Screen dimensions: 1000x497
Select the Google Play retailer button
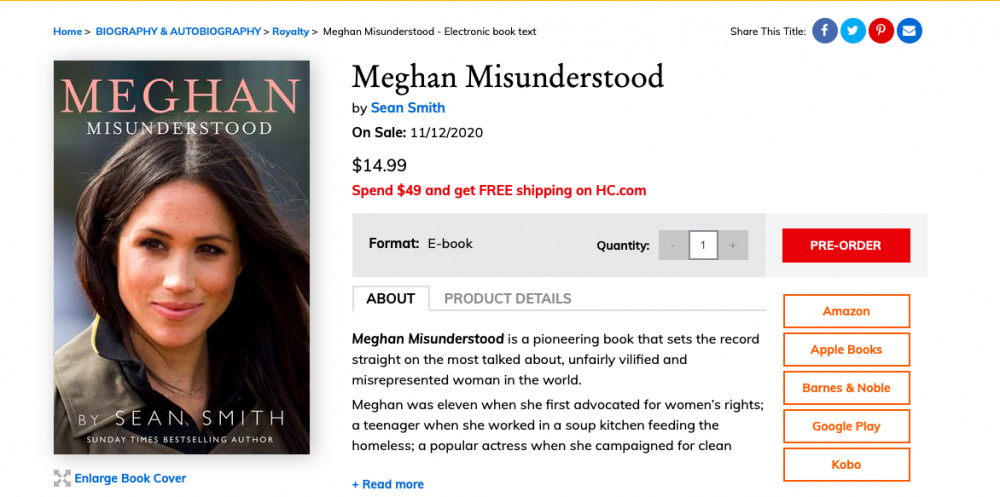point(846,426)
